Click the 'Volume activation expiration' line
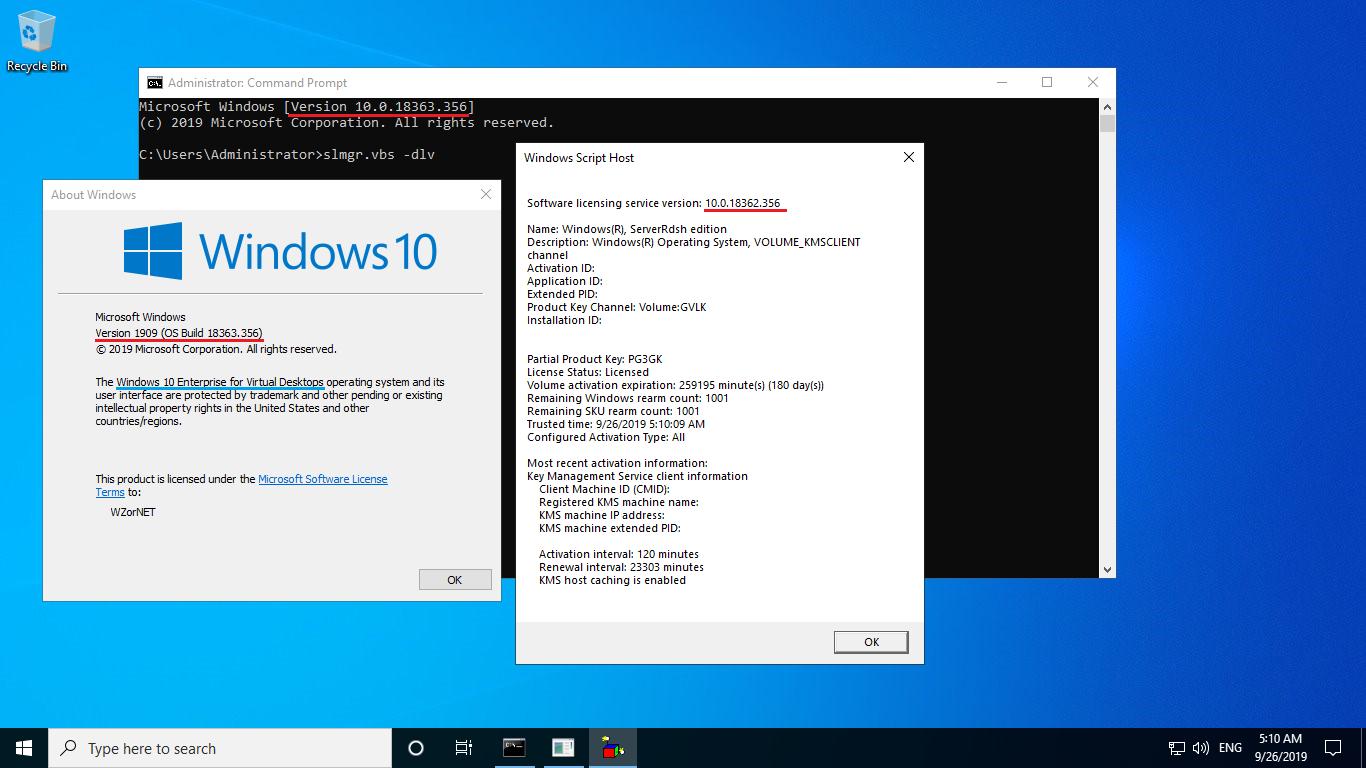The width and height of the screenshot is (1366, 768). pos(676,385)
